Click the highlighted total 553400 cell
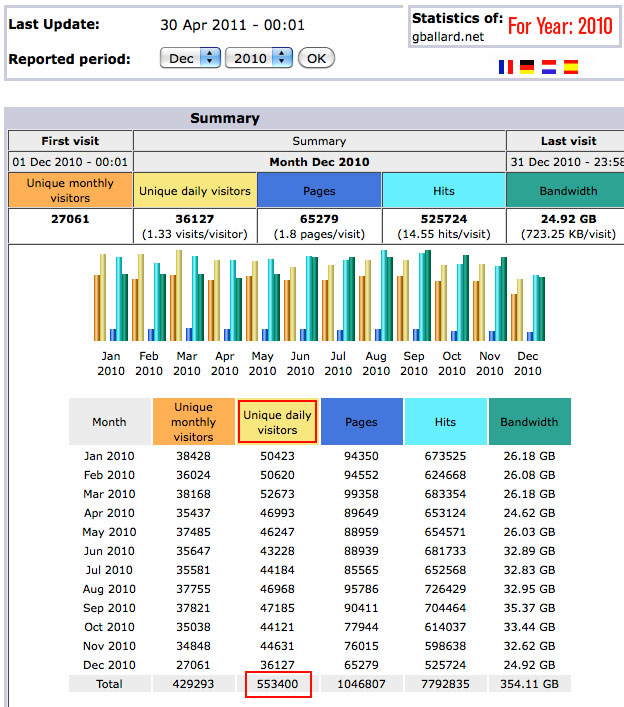 pos(278,684)
